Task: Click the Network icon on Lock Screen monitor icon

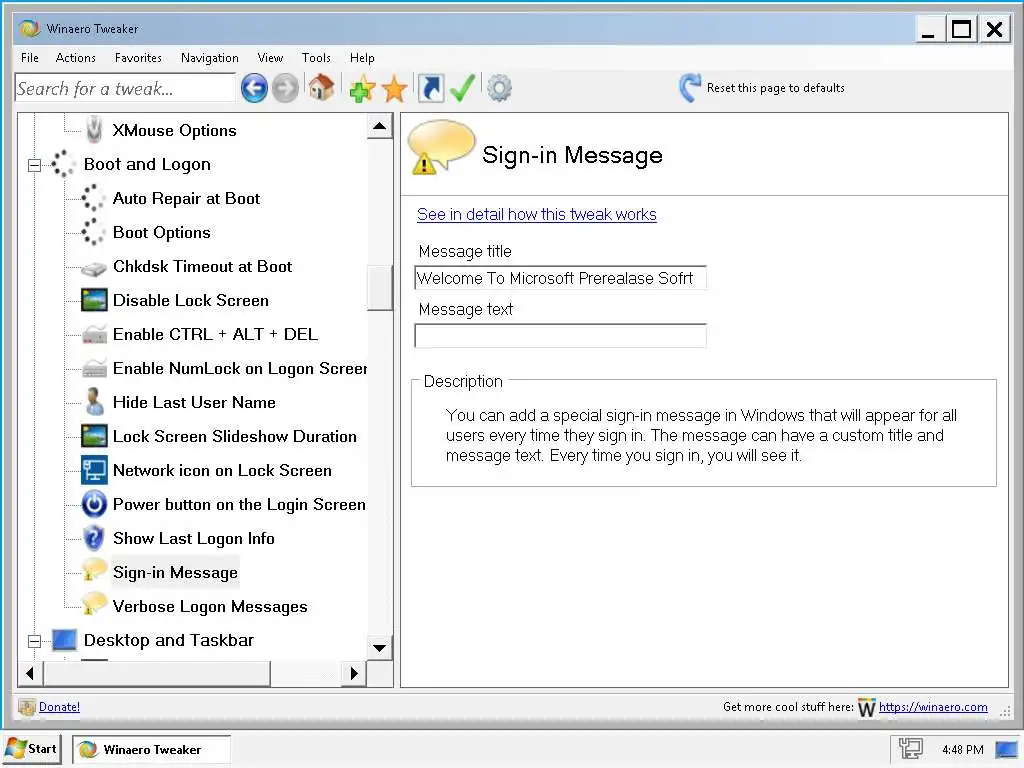Action: coord(94,470)
